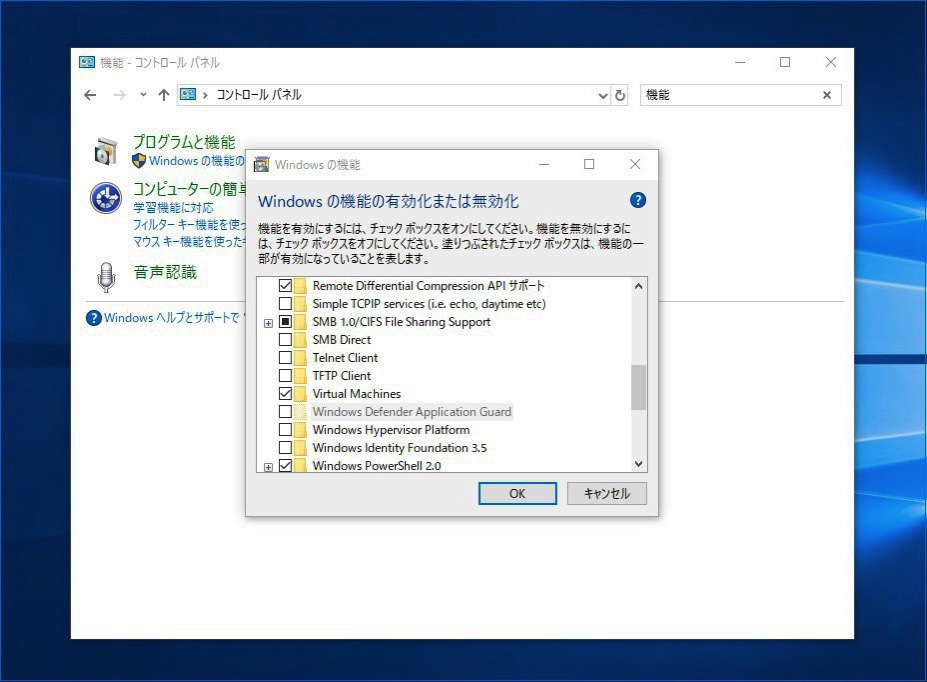This screenshot has width=927, height=682.
Task: Click the shield icon beside Windows の機能
Action: pos(139,161)
